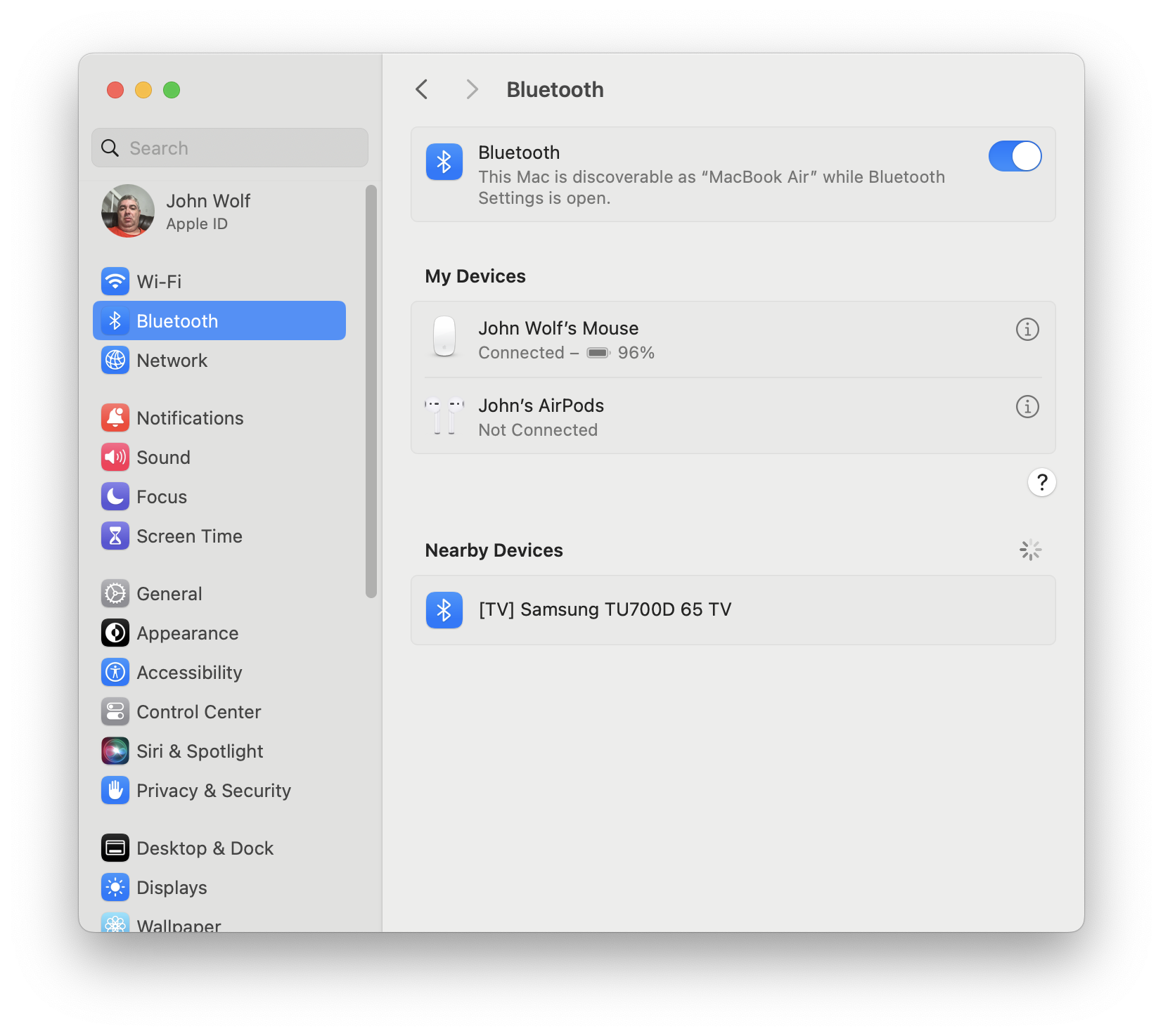Select John Wolf's Mouse device name
This screenshot has width=1163, height=1036.
pos(558,328)
